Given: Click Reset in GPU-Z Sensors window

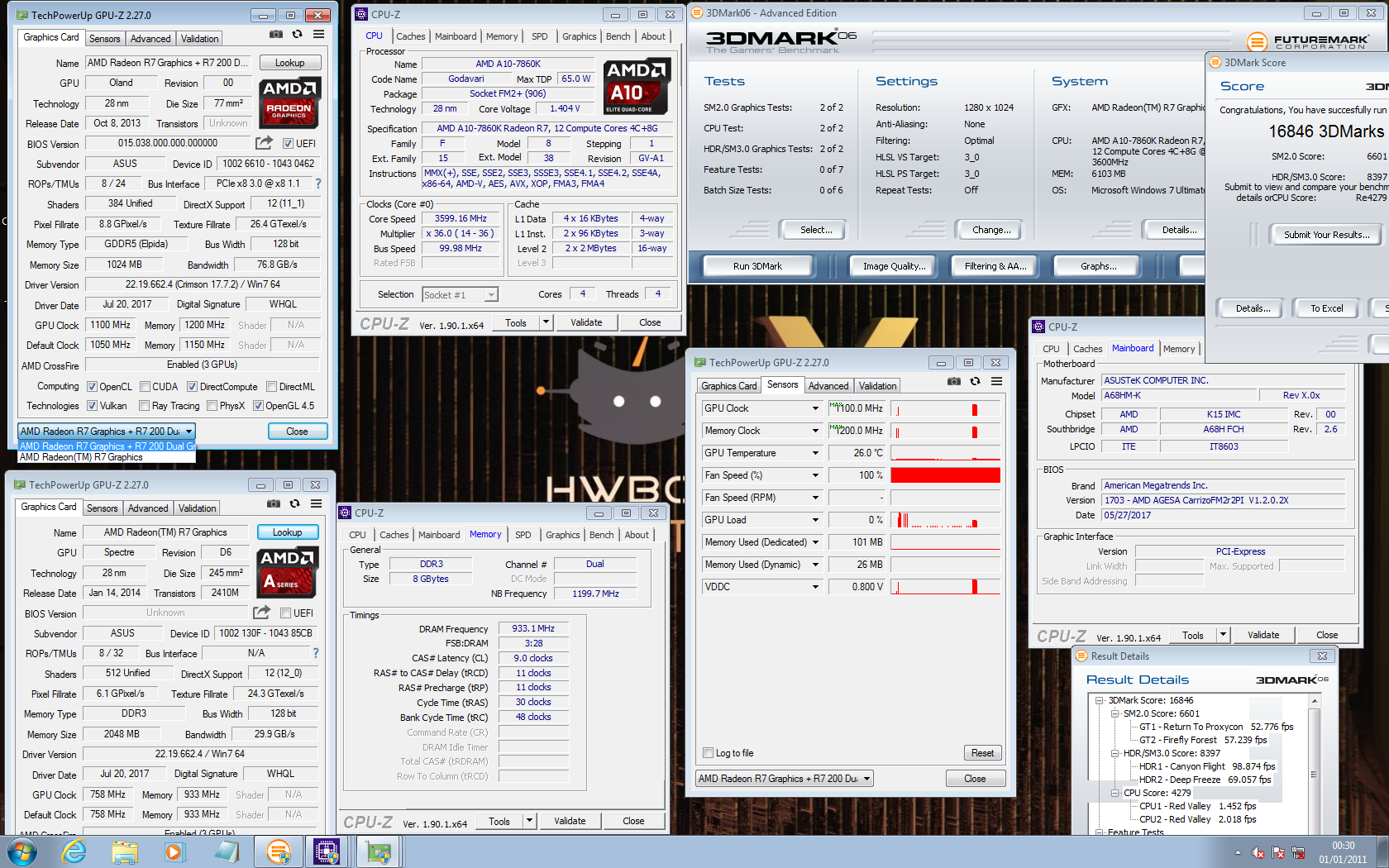Looking at the screenshot, I should (983, 753).
